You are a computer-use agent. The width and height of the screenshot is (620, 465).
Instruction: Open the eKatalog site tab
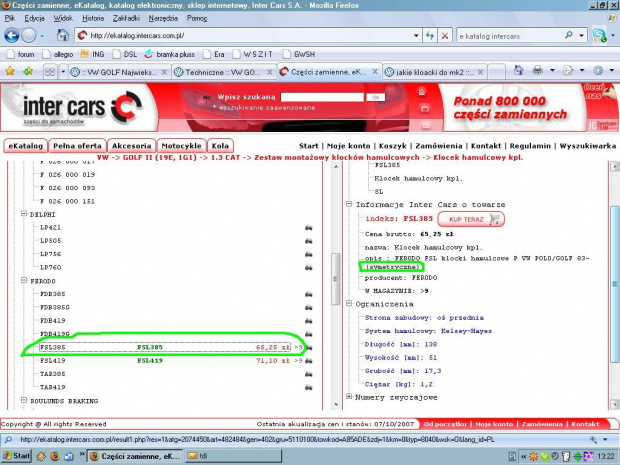point(26,146)
